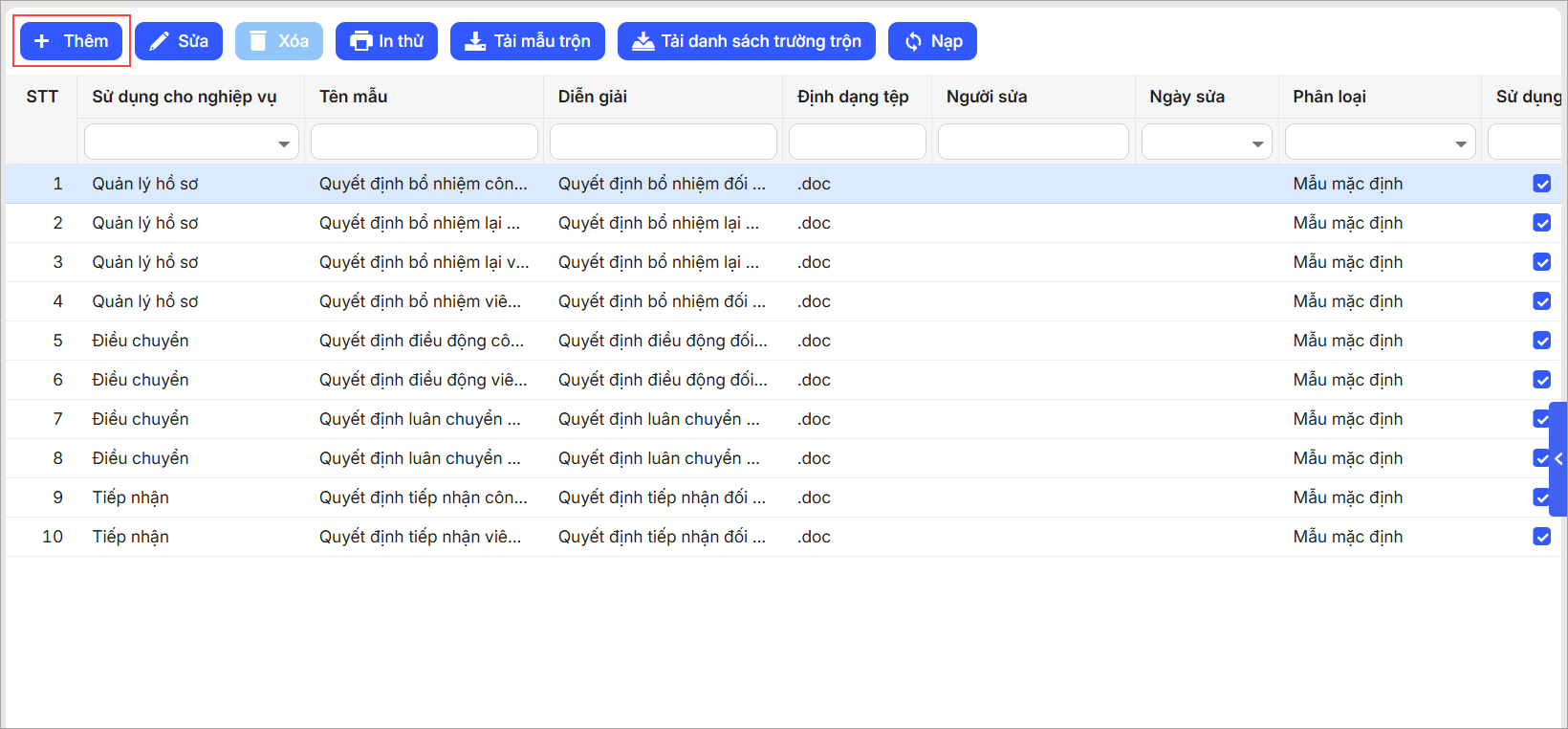Click the pencil icon on the Sửa button

point(159,41)
